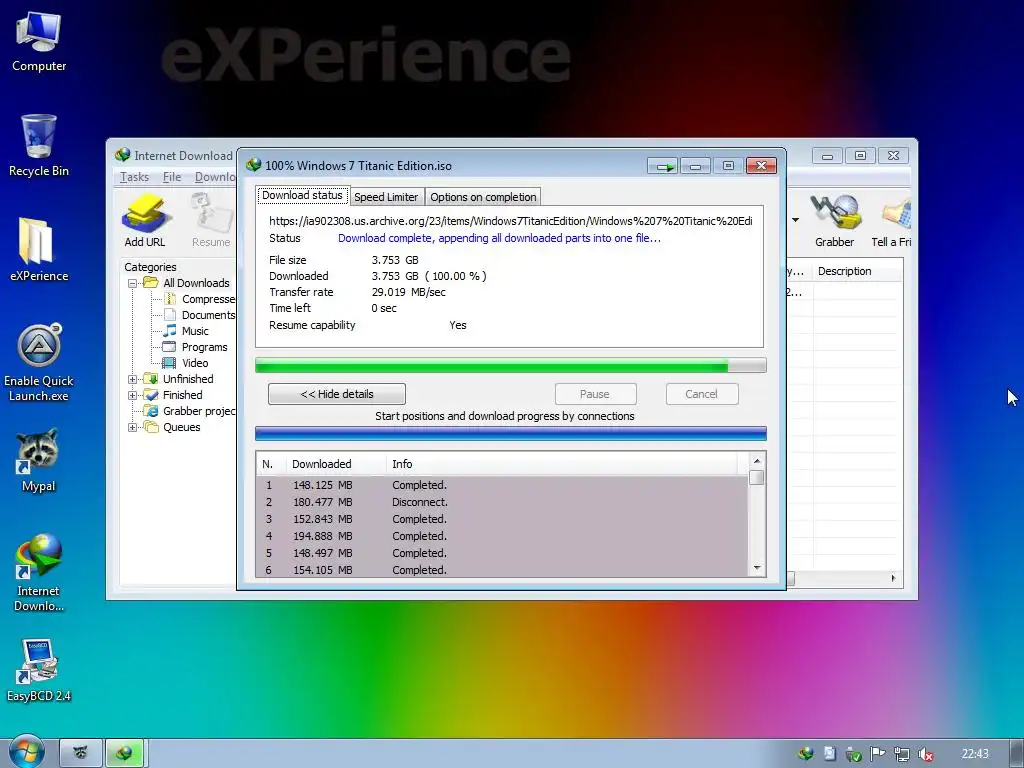
Task: Click the muted volume tray icon
Action: tap(925, 754)
